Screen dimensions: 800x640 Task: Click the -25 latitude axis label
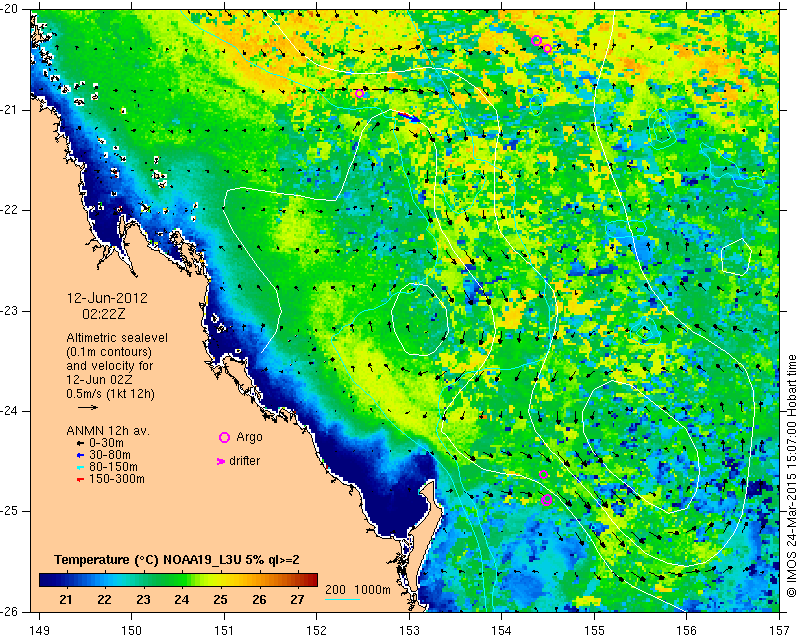10,511
